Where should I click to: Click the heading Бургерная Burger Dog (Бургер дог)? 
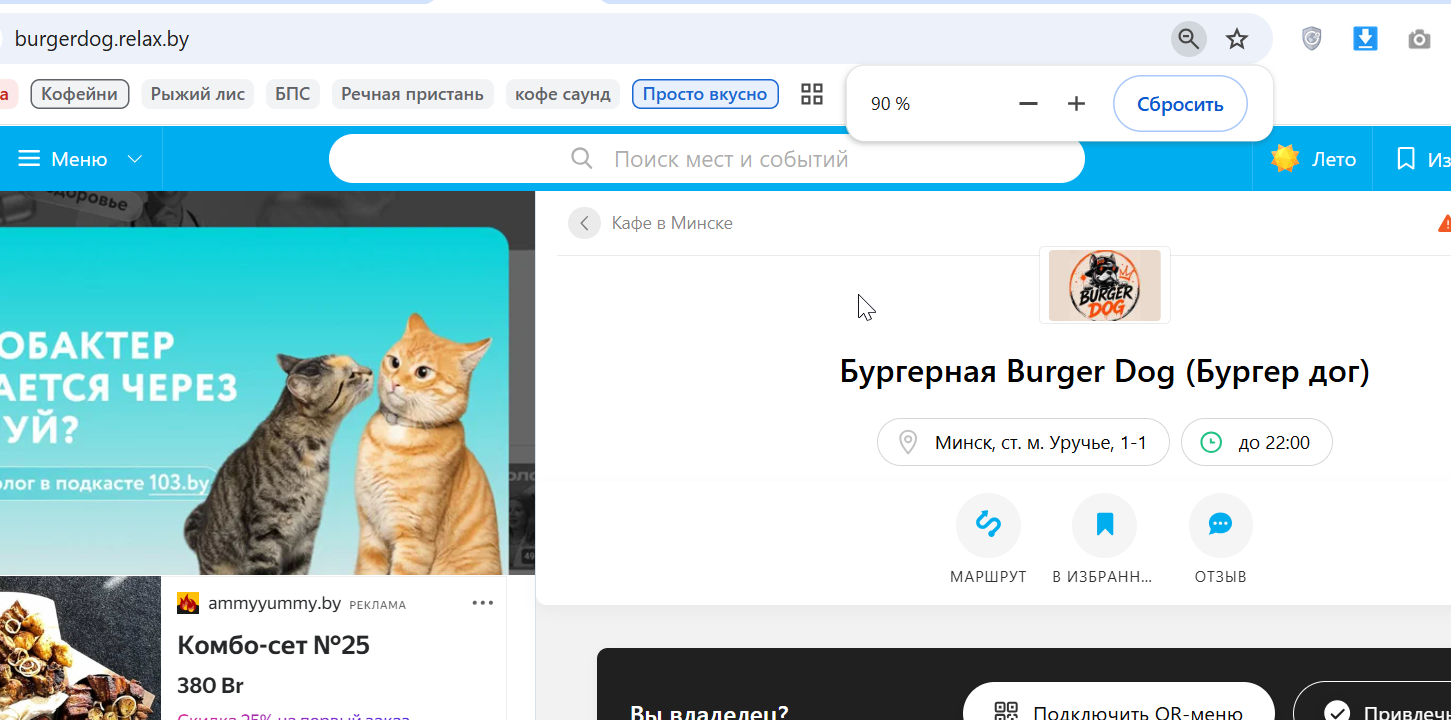1105,372
